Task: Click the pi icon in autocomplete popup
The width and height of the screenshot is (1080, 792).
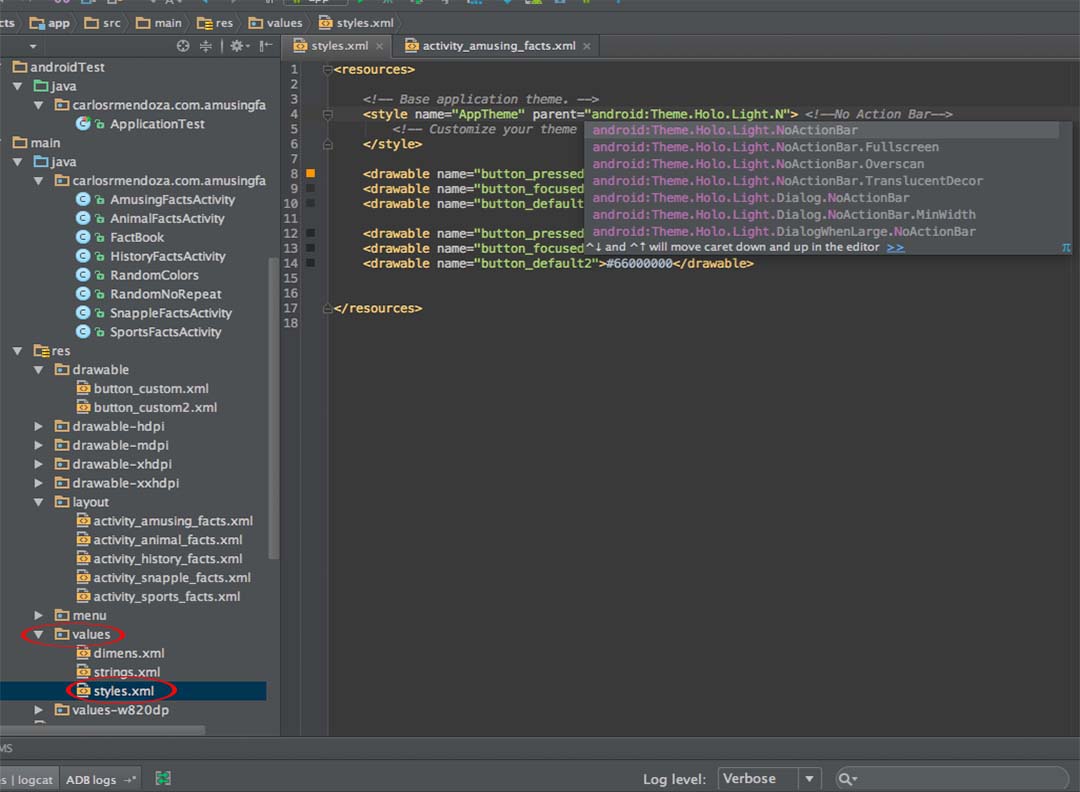Action: 1066,247
